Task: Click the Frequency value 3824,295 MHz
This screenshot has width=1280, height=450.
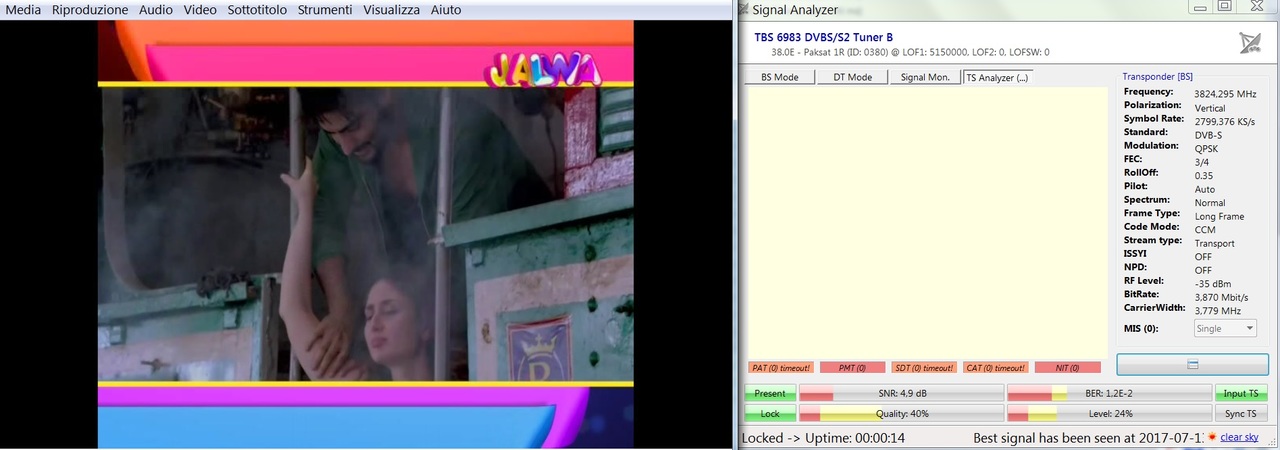Action: pos(1225,93)
